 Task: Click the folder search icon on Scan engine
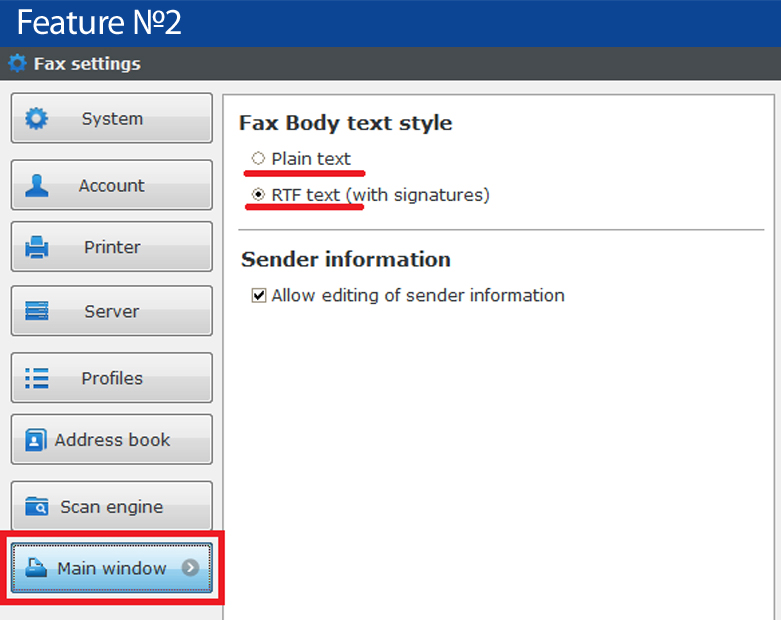tap(36, 506)
